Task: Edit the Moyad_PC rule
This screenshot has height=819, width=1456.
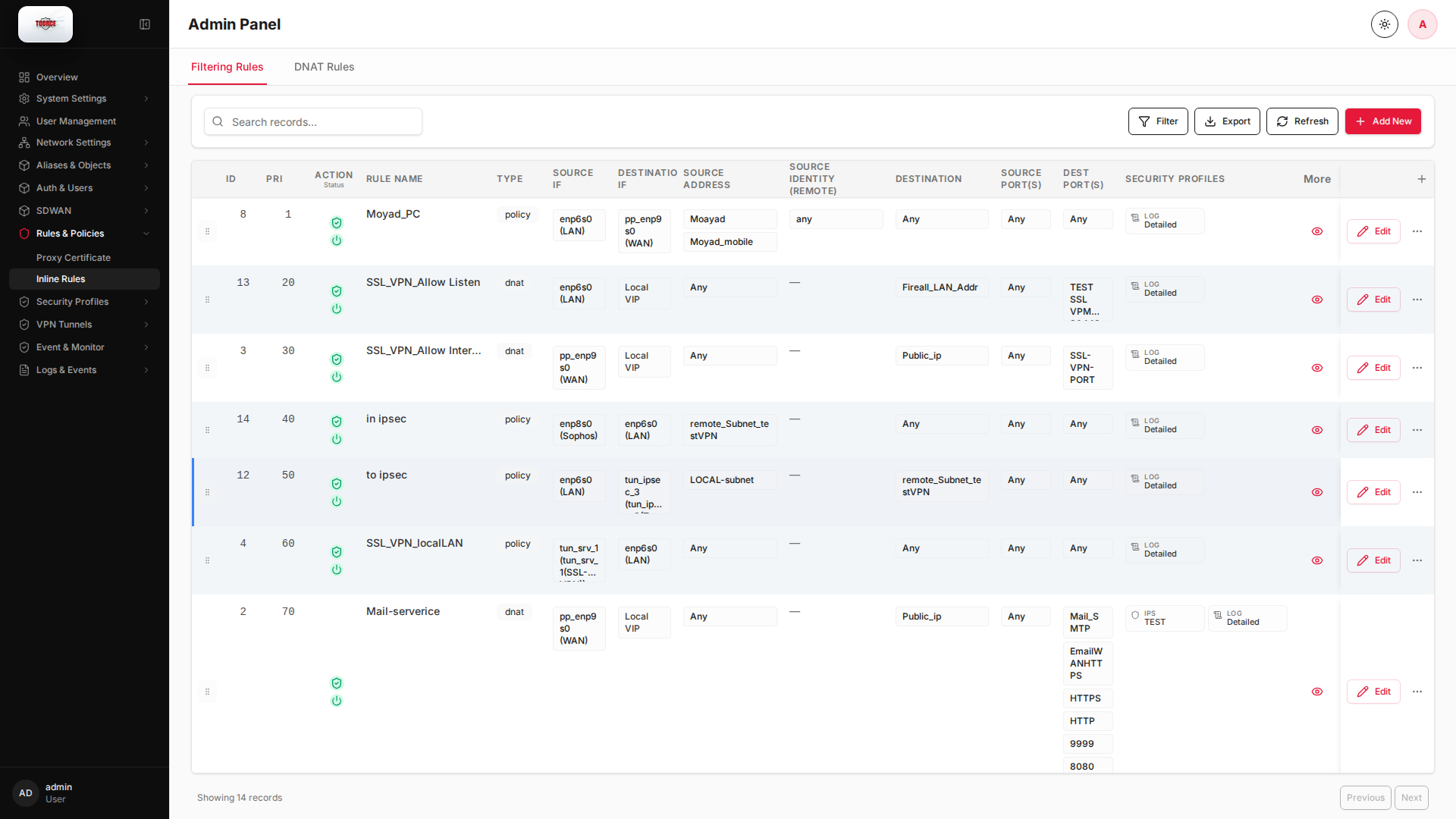Action: [x=1373, y=231]
